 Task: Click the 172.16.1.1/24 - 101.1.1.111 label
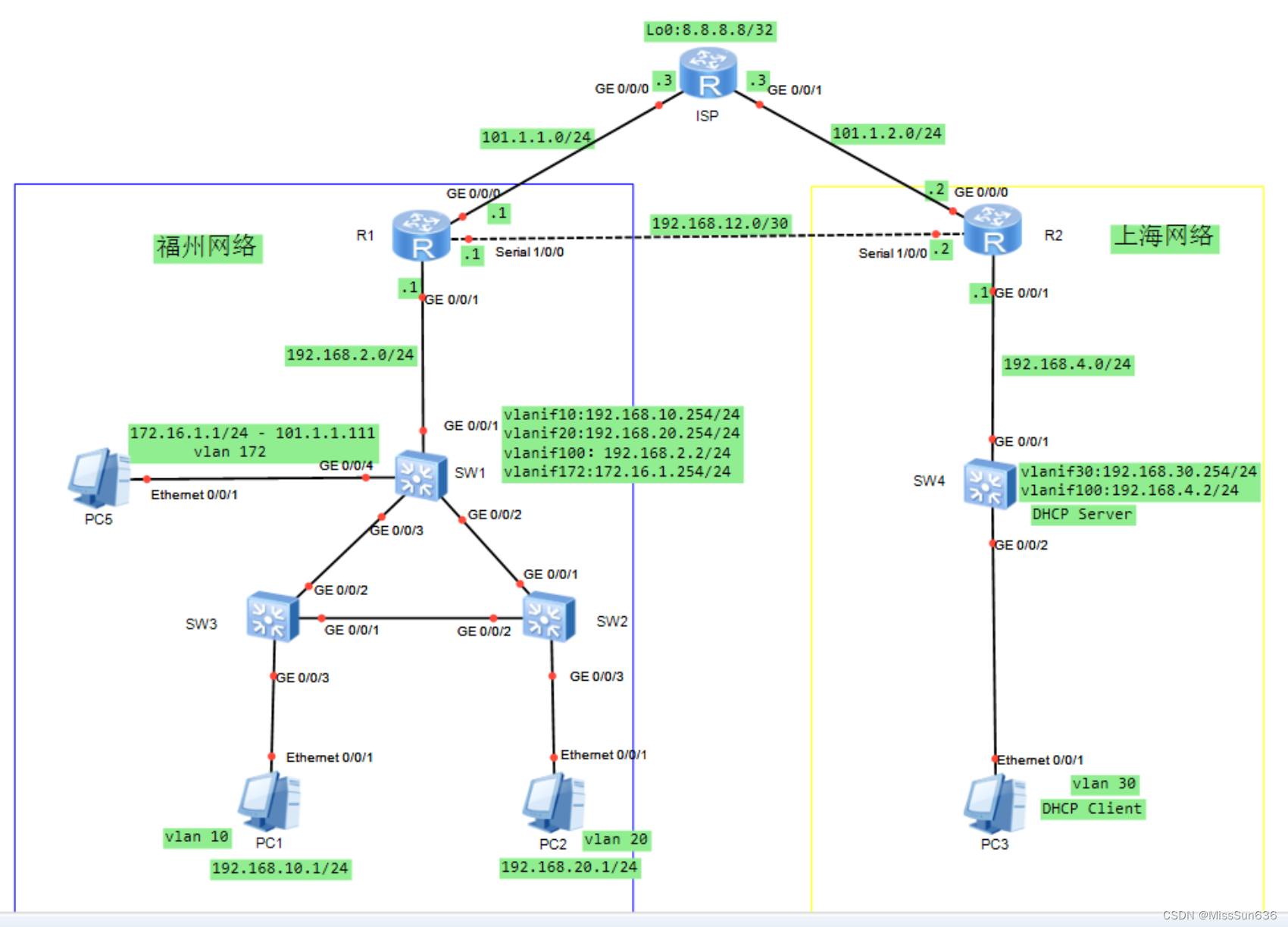point(252,433)
